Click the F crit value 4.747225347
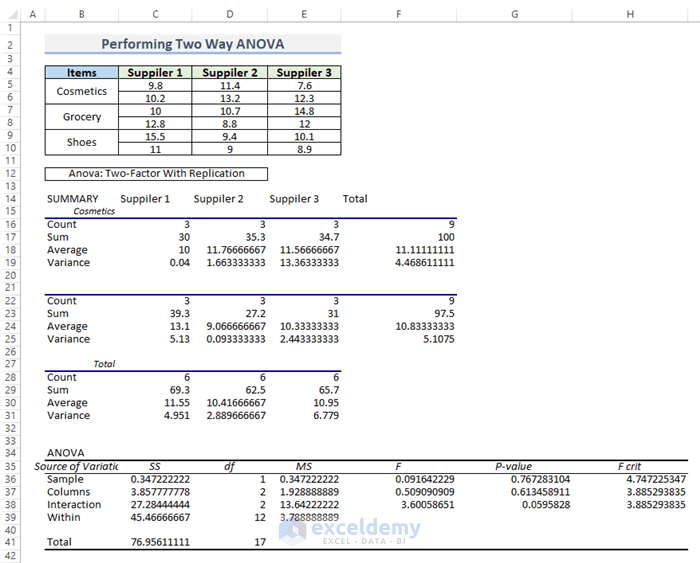Screen dimensions: 700x563 point(656,479)
